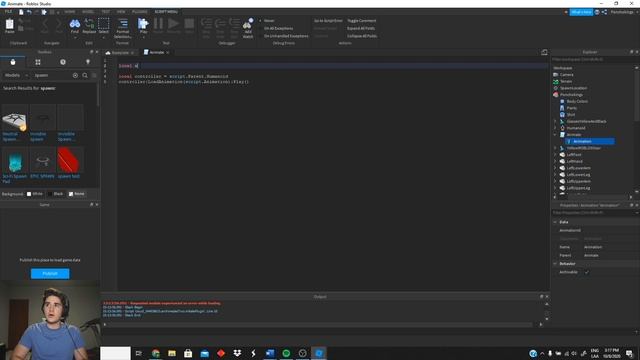Switch to the VIEW ribbon tab

tap(121, 12)
